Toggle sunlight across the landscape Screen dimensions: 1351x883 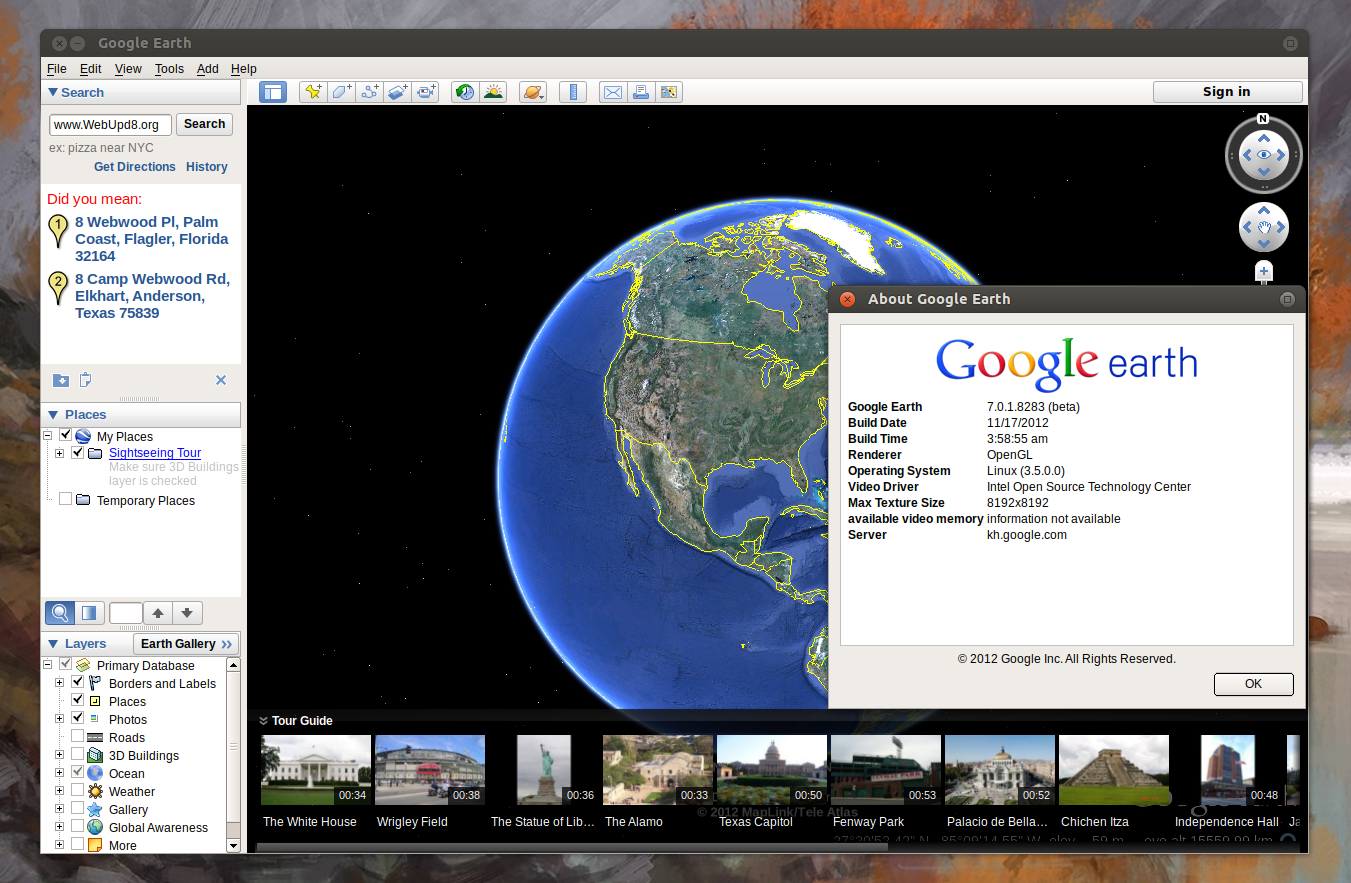[x=493, y=92]
